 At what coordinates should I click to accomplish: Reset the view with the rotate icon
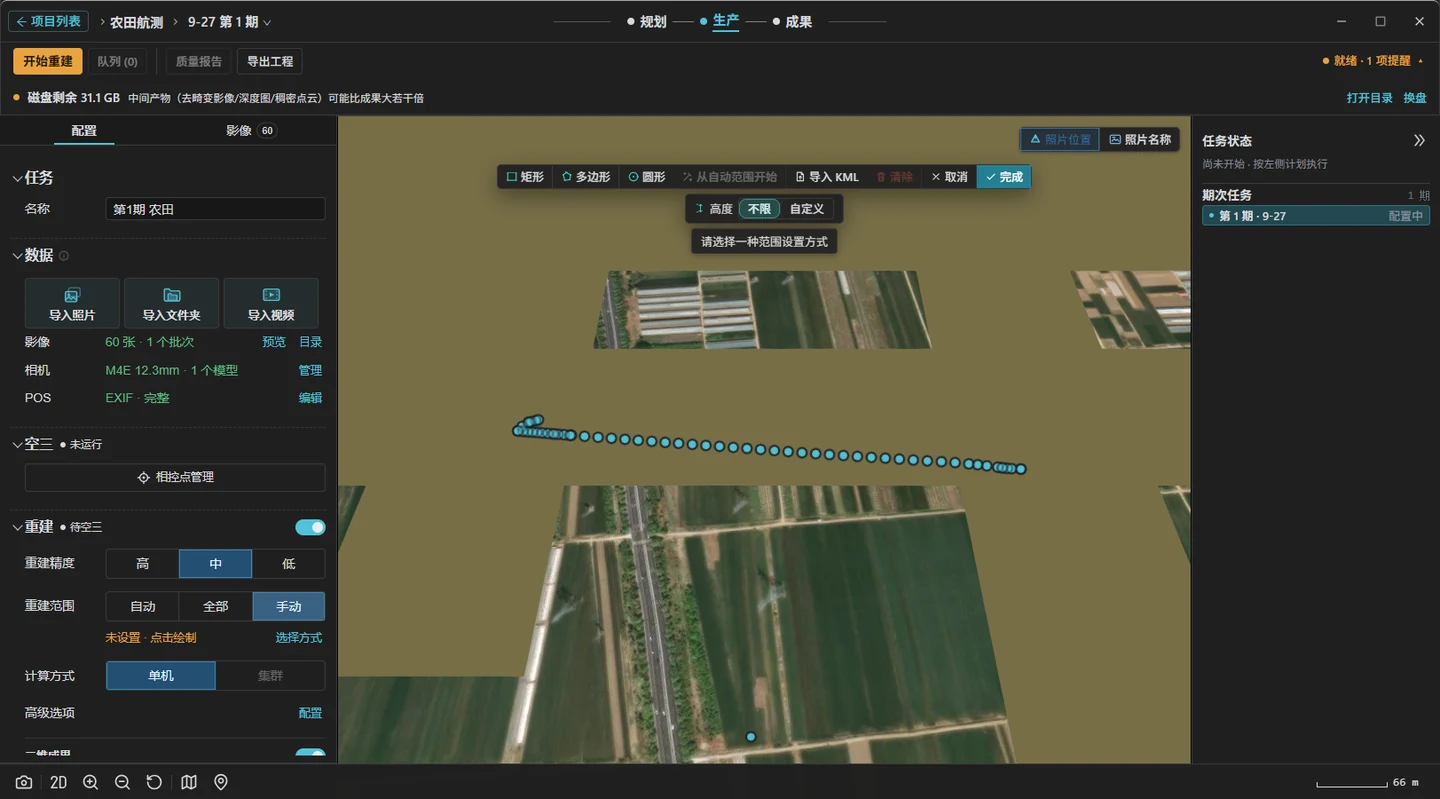(x=154, y=782)
